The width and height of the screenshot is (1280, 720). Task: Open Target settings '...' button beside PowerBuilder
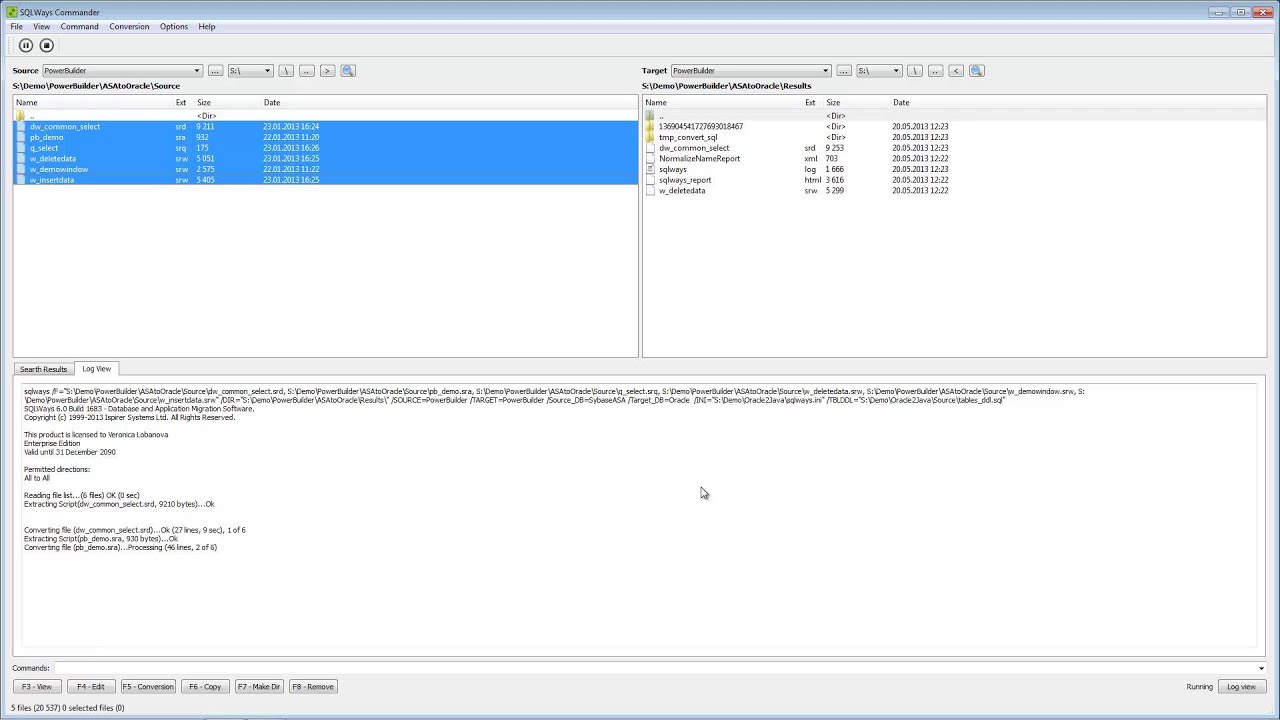click(x=844, y=71)
